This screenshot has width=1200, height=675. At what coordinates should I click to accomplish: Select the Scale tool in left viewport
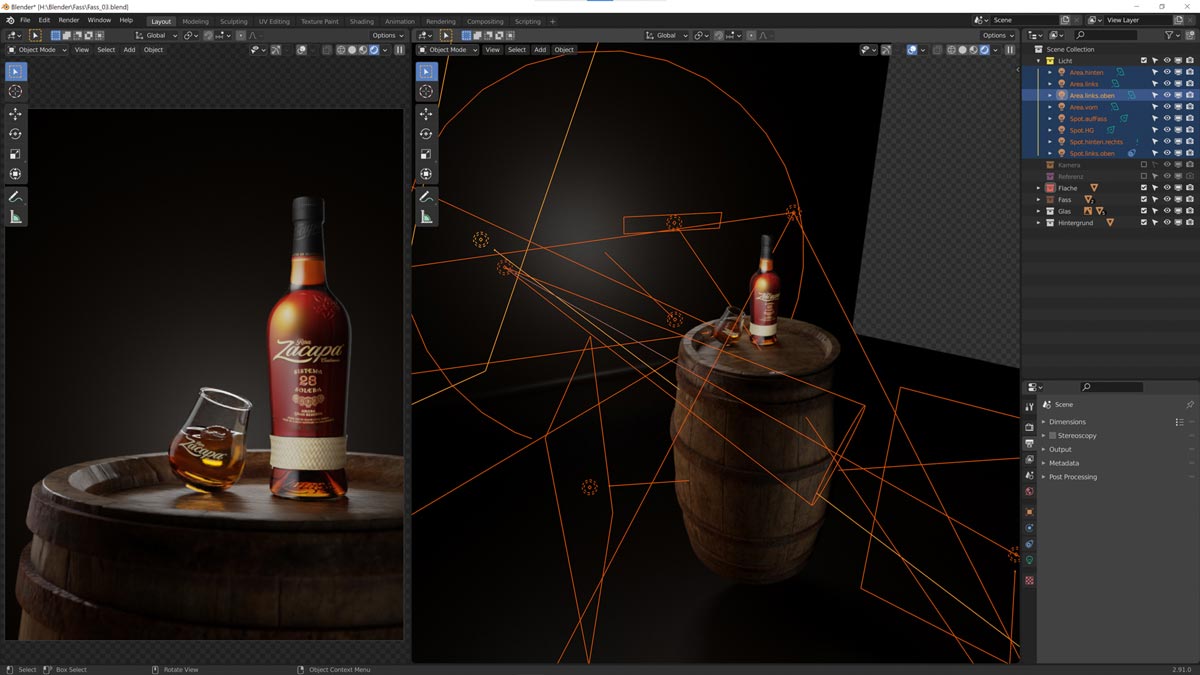[15, 154]
